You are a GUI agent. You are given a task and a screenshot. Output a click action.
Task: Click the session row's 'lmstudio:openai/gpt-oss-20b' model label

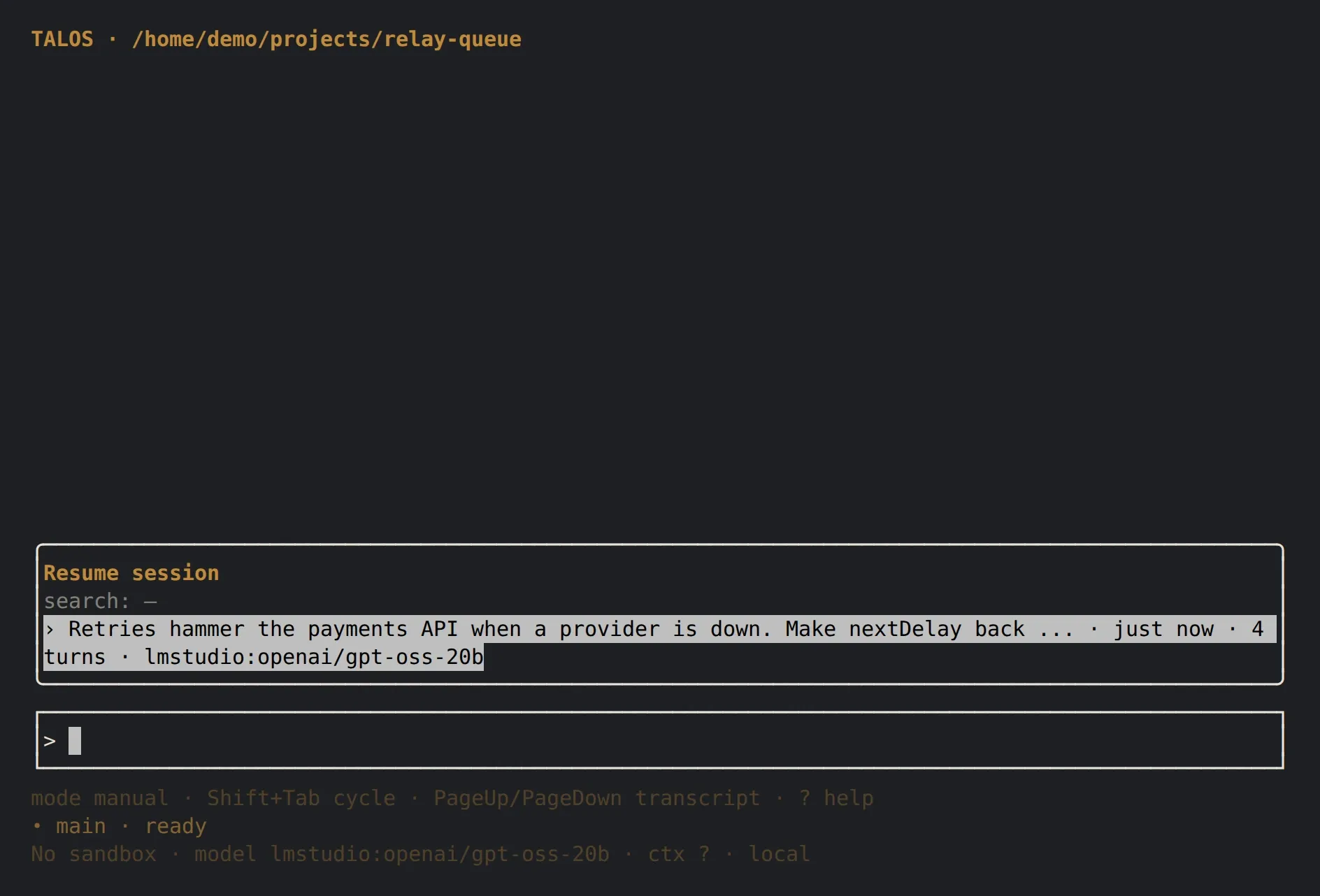(x=314, y=657)
